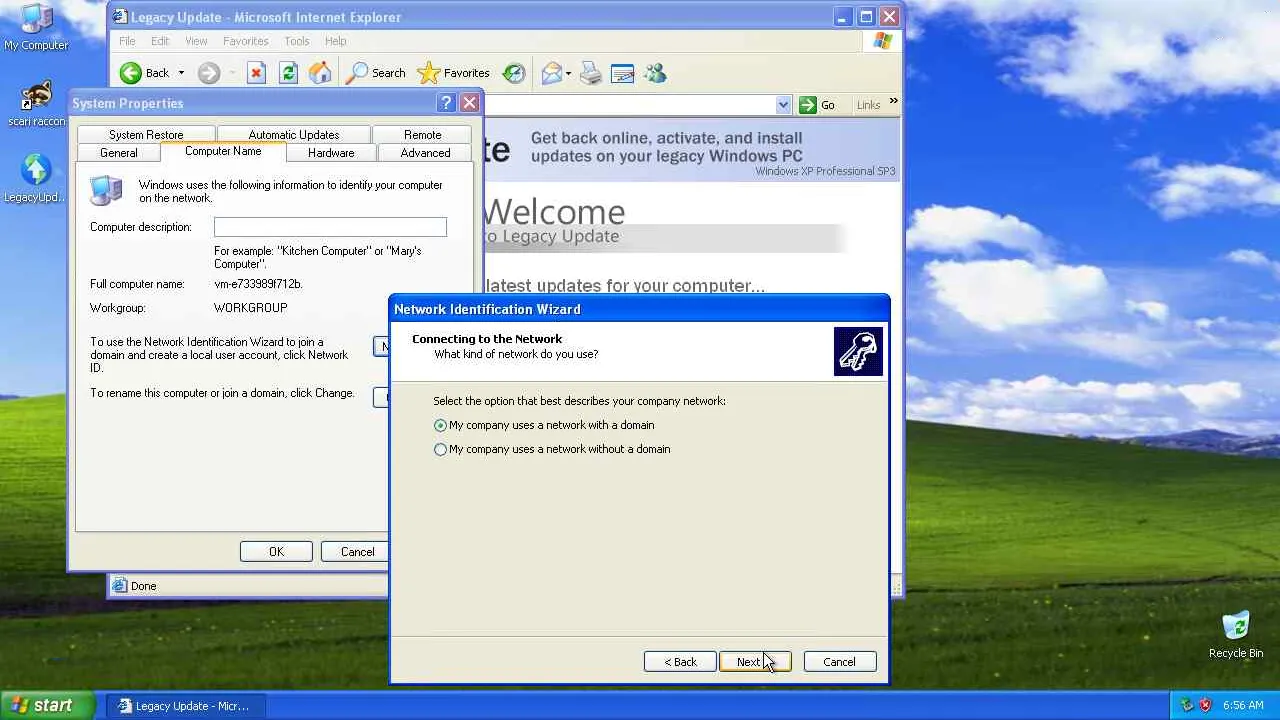Click the green Go arrow beside address bar
The height and width of the screenshot is (720, 1280).
click(808, 105)
